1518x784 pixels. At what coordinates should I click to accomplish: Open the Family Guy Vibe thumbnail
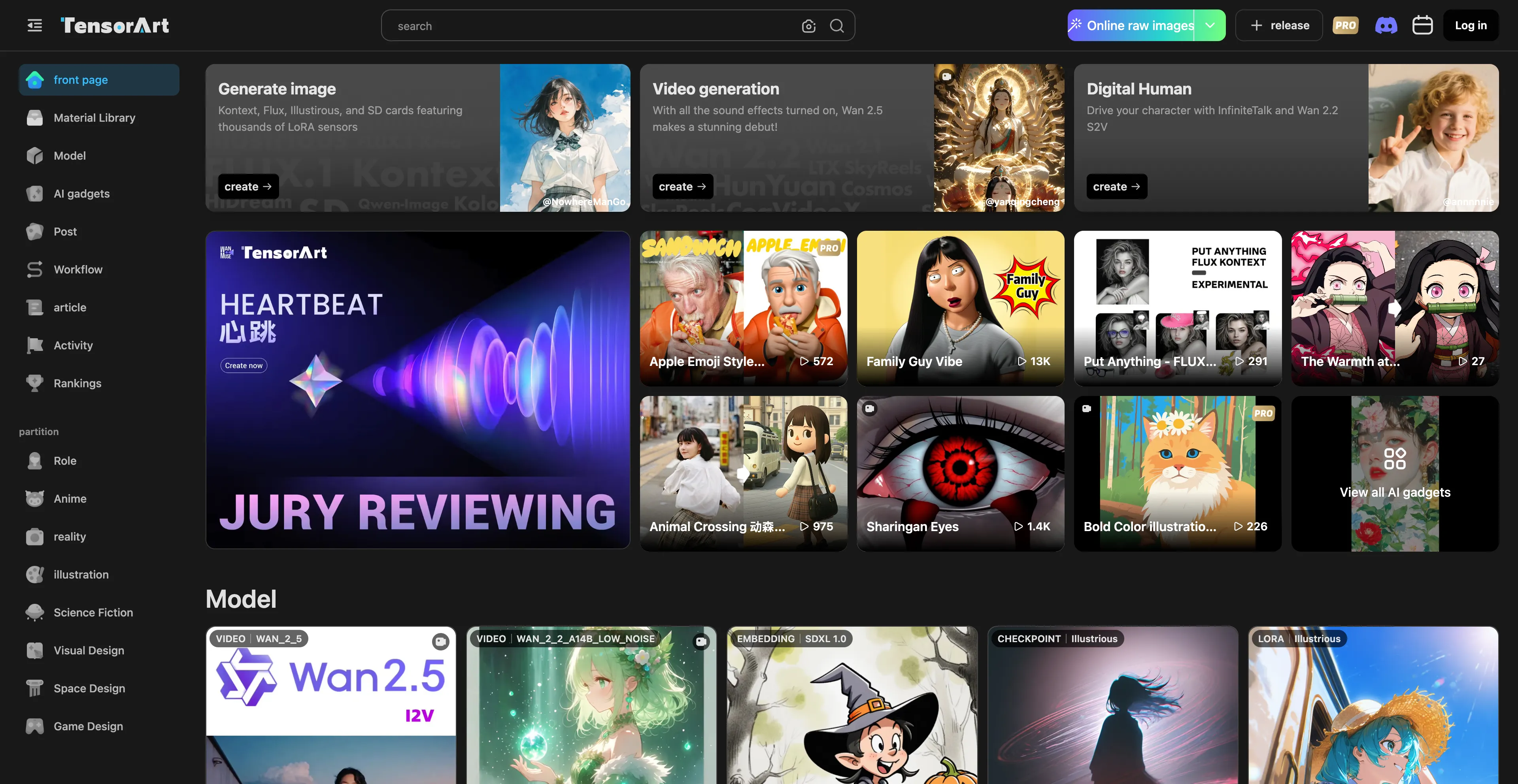coord(960,308)
